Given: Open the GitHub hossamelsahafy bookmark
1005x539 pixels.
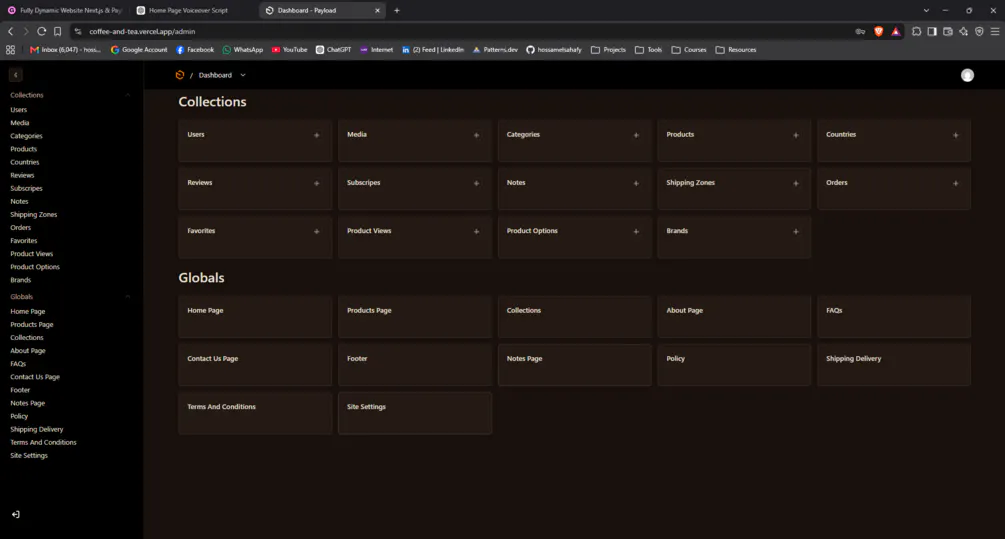Looking at the screenshot, I should (554, 50).
